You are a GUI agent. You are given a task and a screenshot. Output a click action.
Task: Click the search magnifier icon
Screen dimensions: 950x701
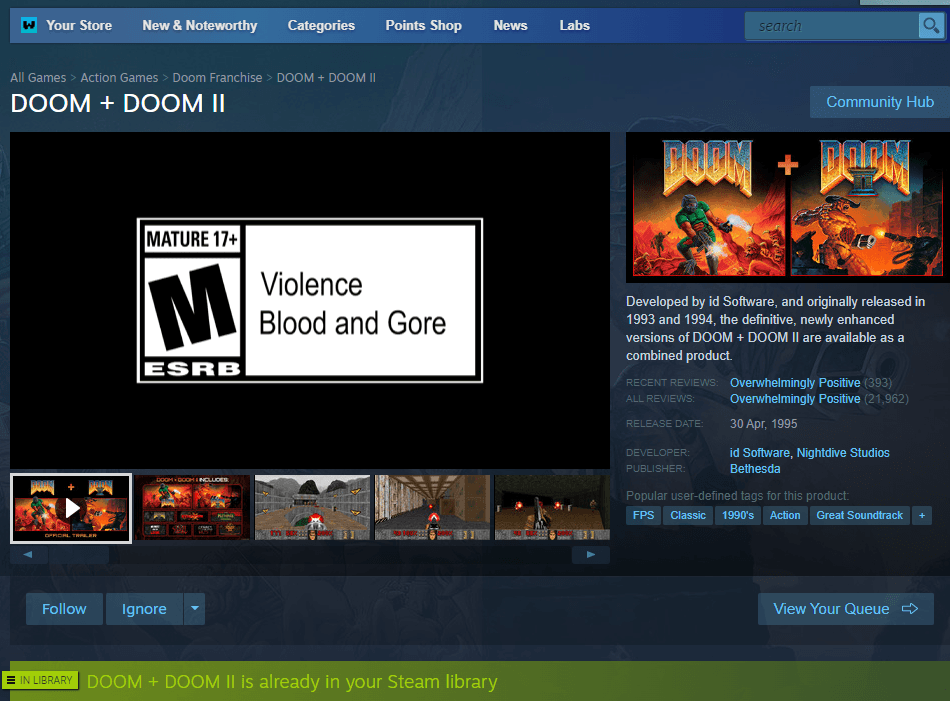(931, 26)
